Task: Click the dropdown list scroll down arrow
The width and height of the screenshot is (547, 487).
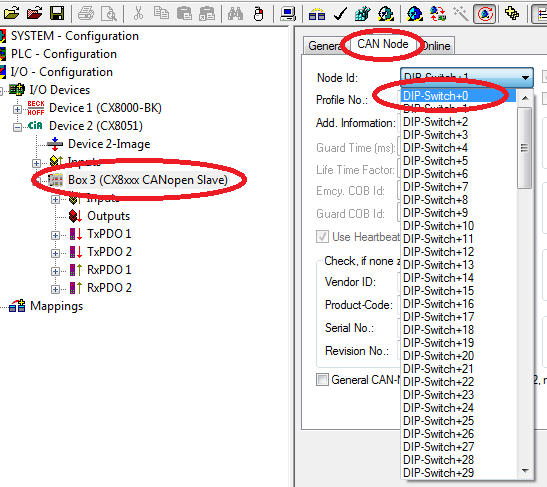Action: (x=524, y=471)
